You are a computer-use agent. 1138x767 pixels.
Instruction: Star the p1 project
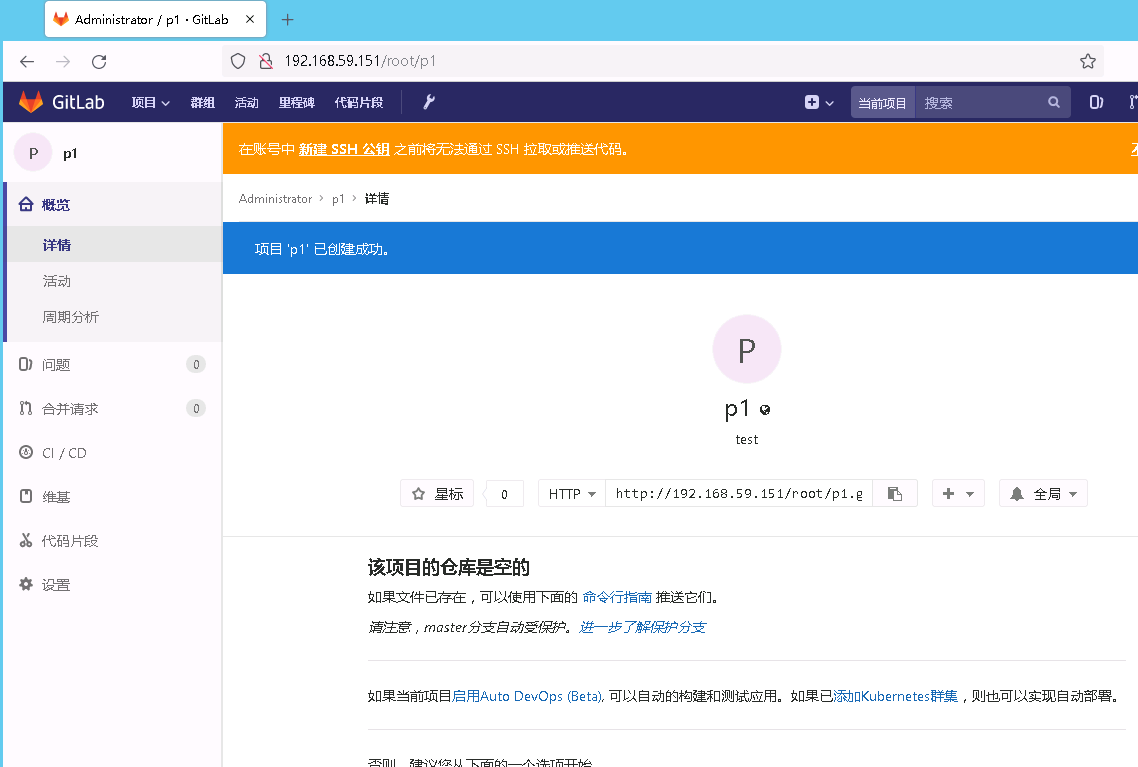[437, 492]
